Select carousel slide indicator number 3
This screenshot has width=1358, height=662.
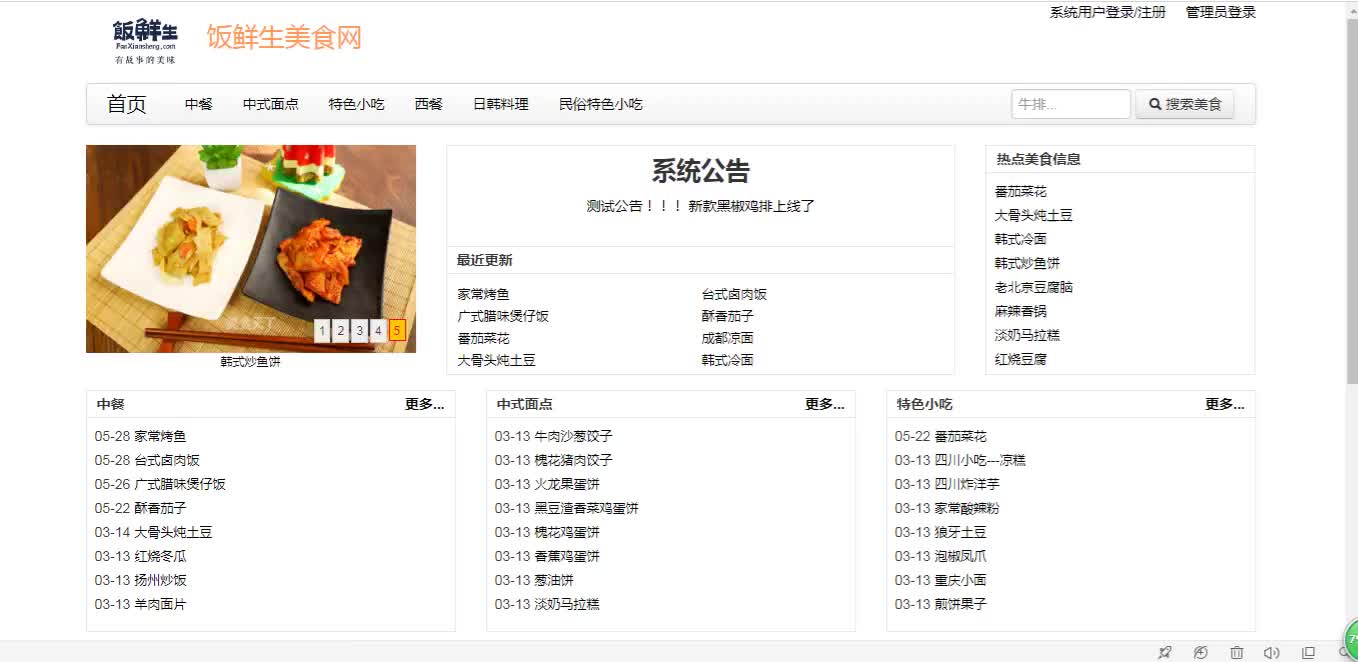click(x=359, y=330)
